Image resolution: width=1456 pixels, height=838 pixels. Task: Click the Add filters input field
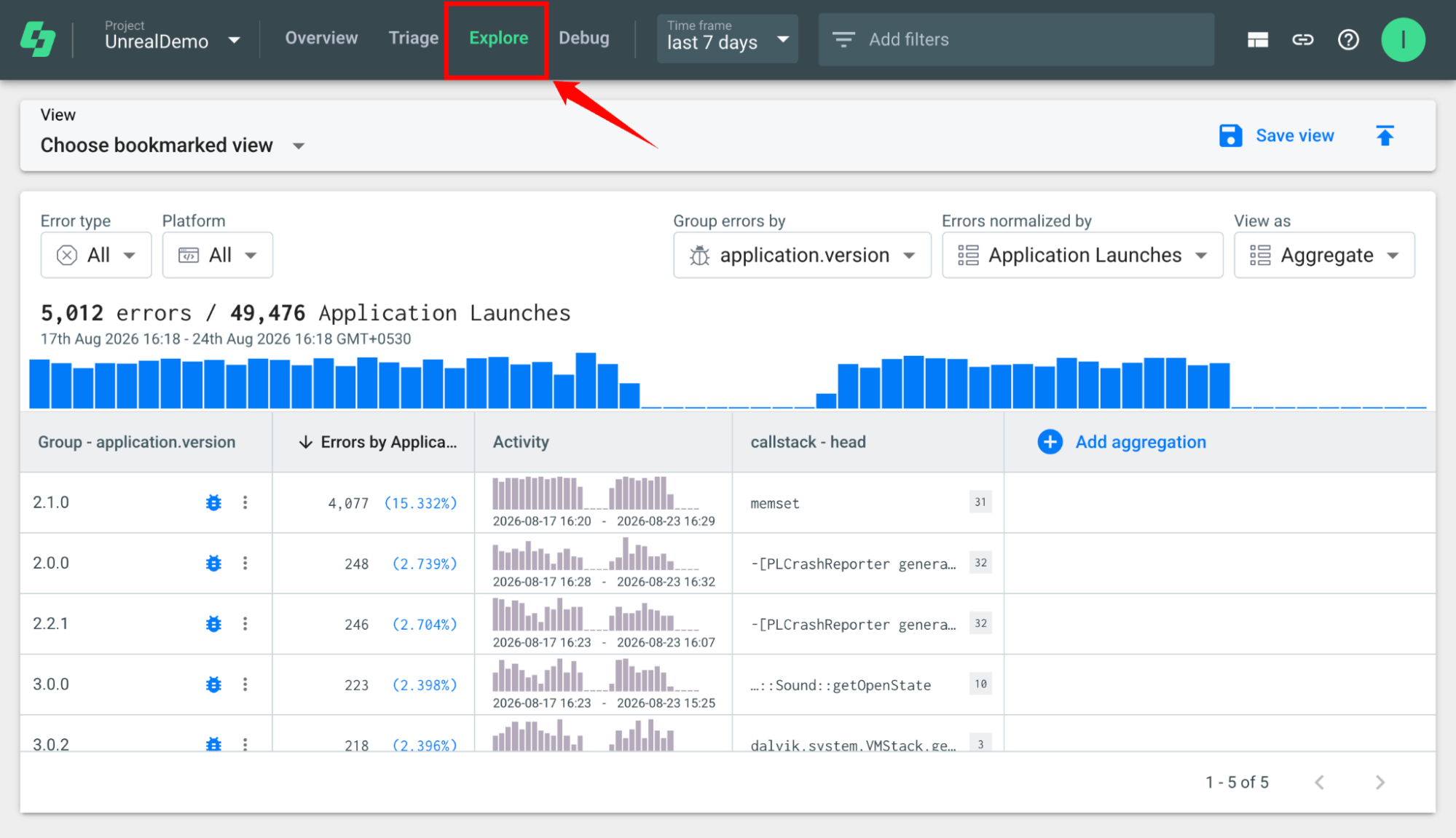1016,39
